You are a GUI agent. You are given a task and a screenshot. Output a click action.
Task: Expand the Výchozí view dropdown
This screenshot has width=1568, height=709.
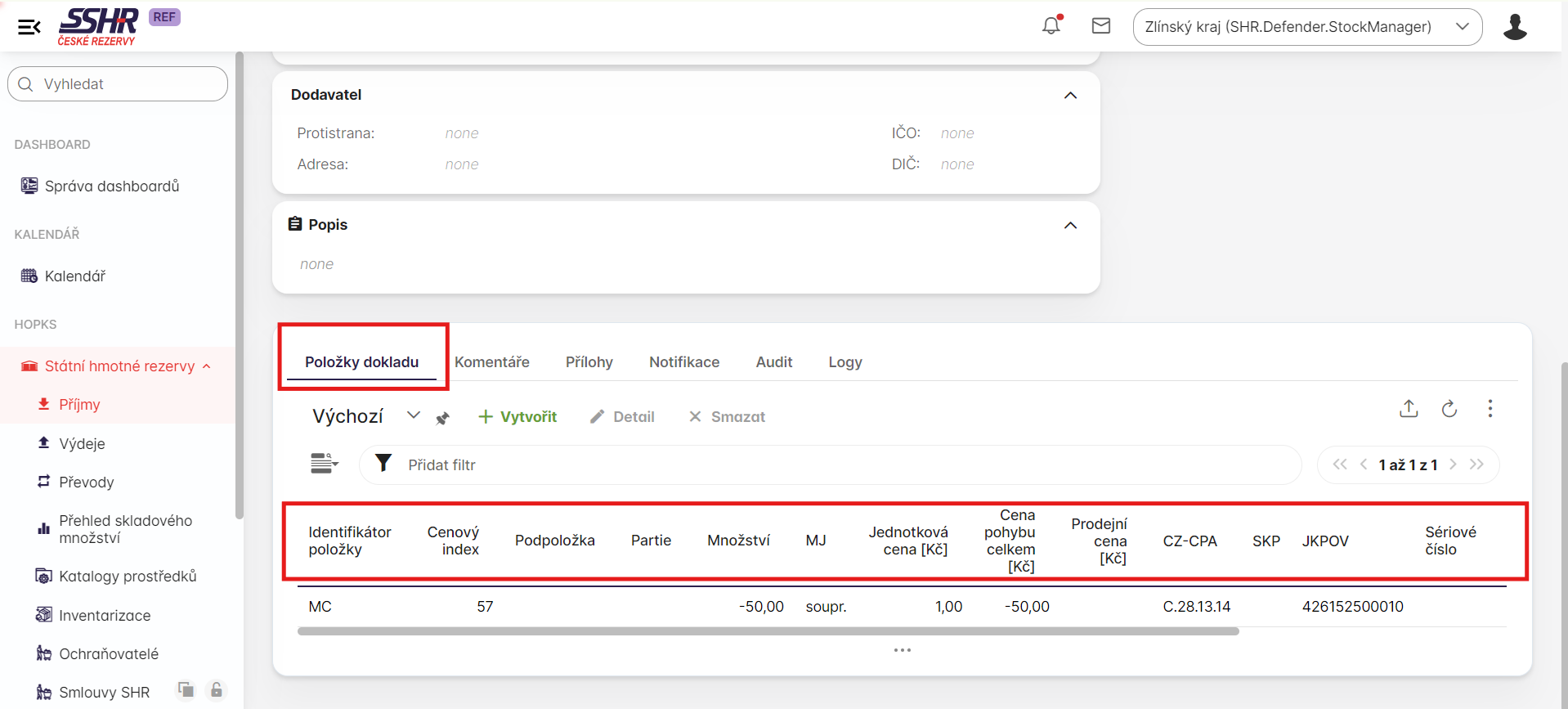(414, 415)
